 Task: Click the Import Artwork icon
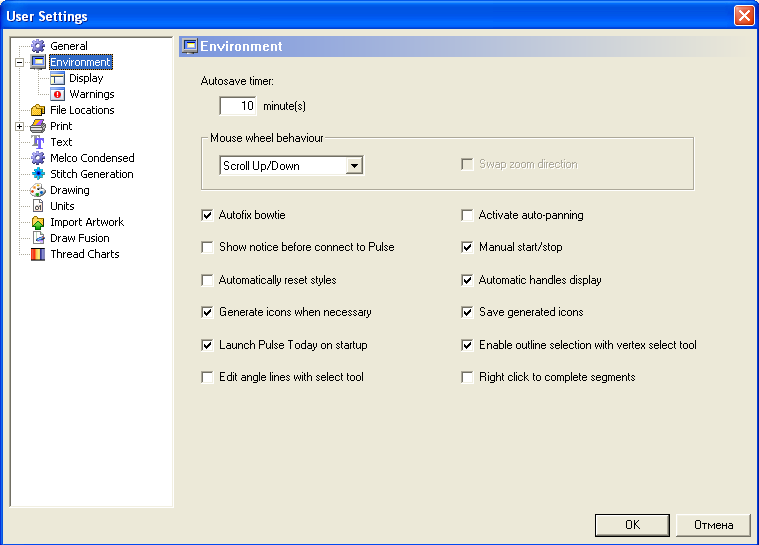38,222
